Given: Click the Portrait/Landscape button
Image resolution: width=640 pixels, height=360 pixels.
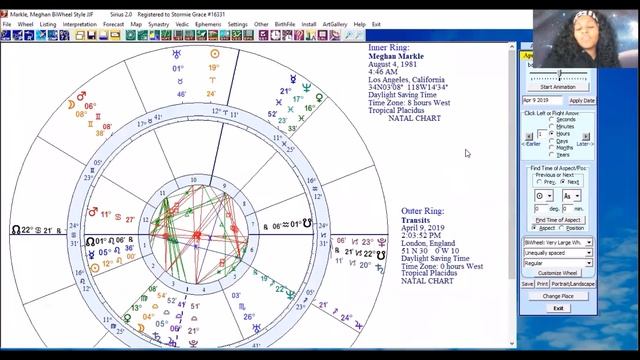Looking at the screenshot, I should pyautogui.click(x=573, y=284).
